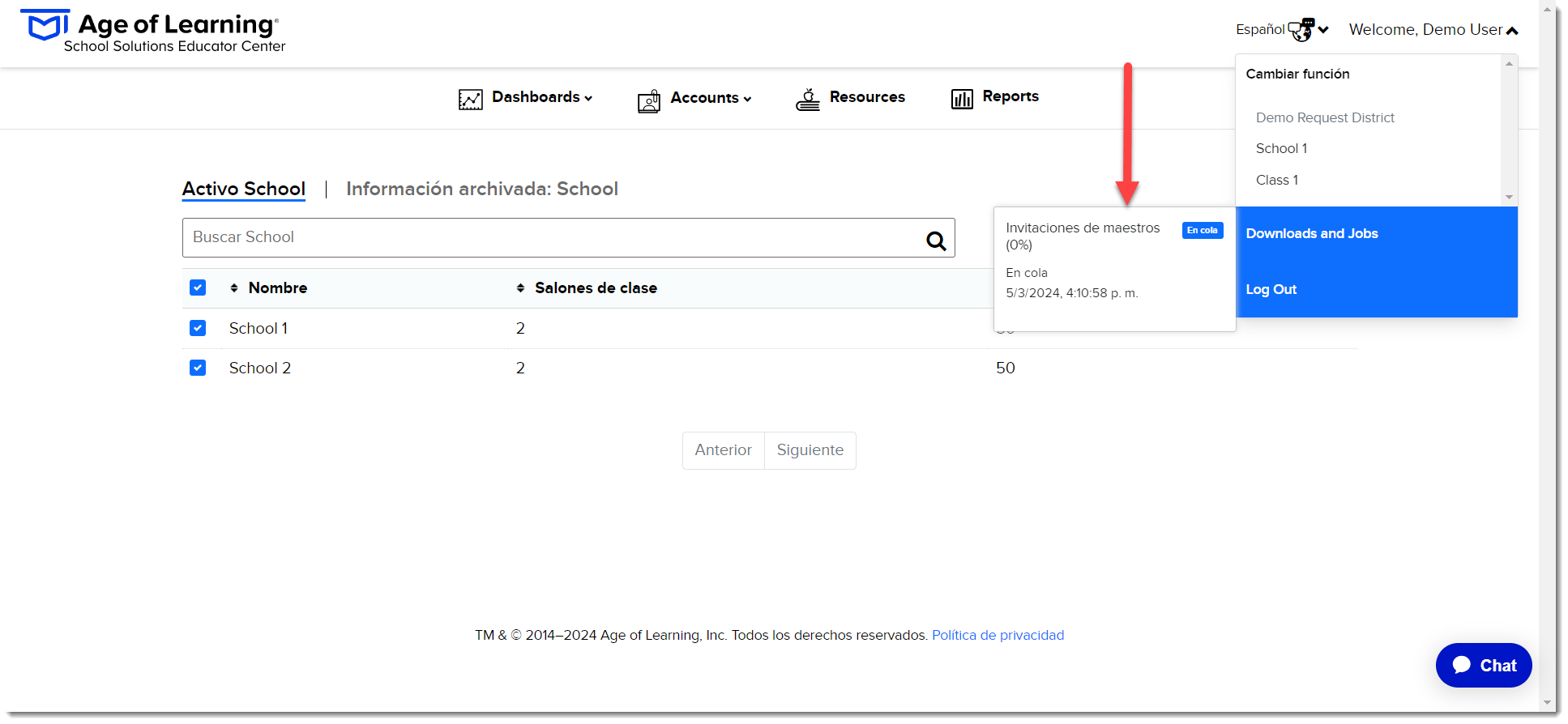Uncheck the School 1 checkbox

[198, 328]
